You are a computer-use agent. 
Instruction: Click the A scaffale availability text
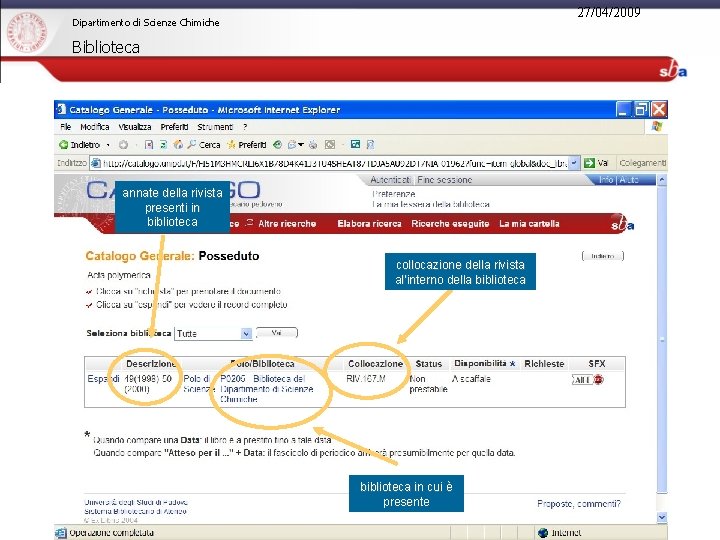(x=471, y=379)
